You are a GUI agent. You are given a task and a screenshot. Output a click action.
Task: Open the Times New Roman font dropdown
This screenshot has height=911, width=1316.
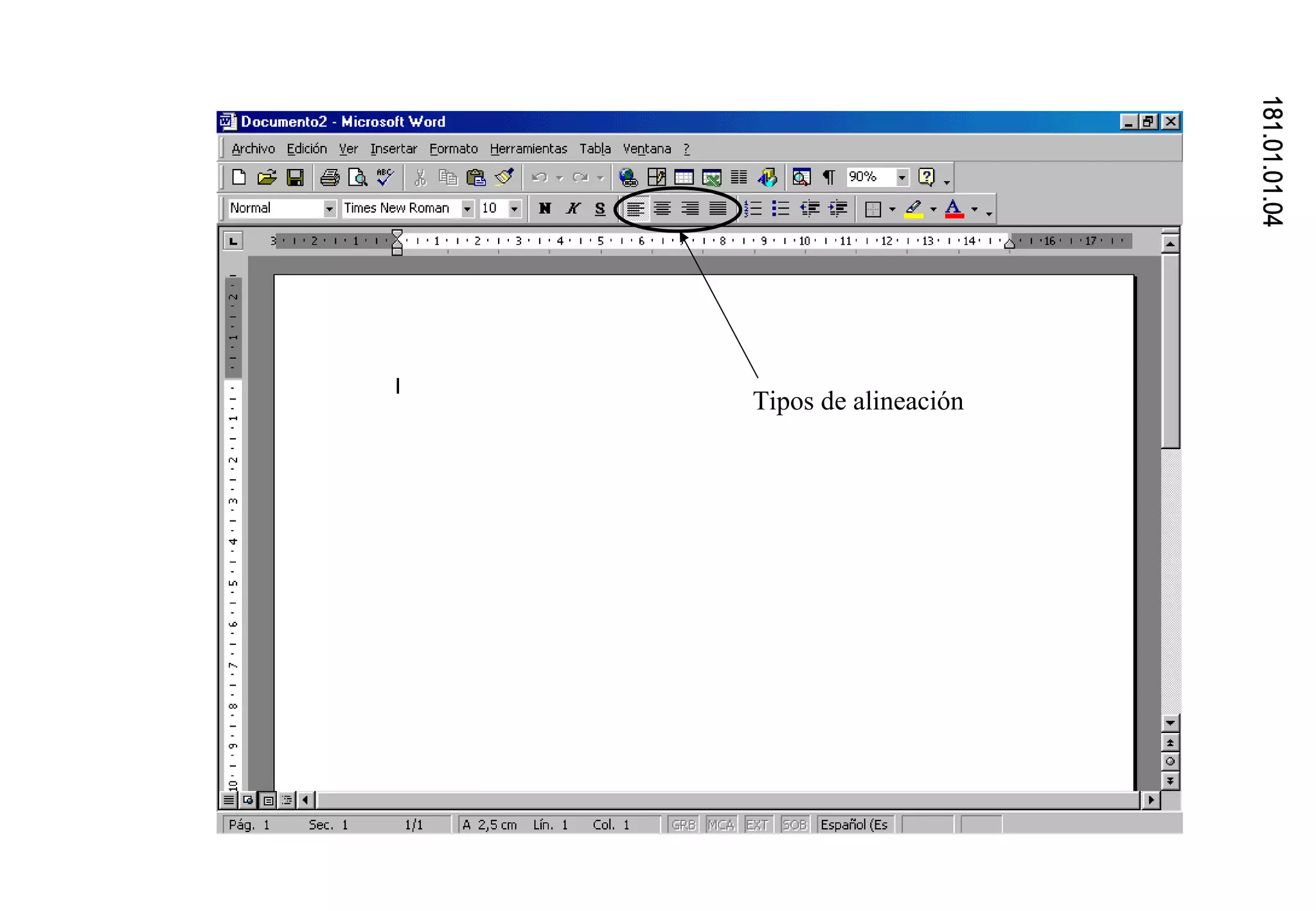[467, 208]
